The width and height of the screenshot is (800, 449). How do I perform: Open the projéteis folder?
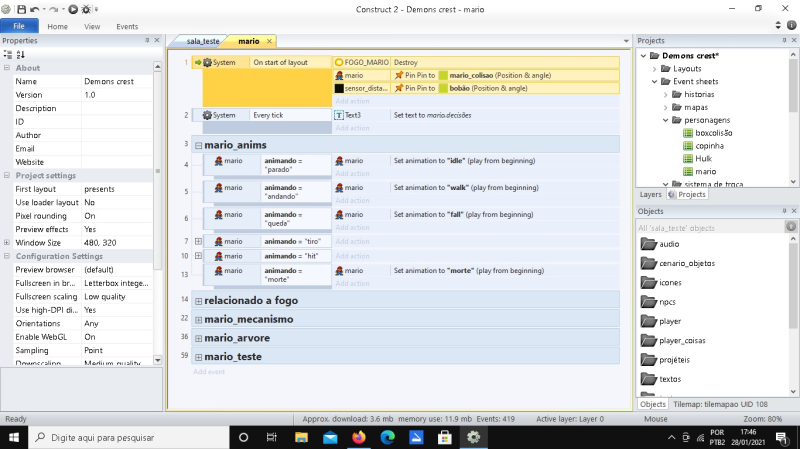[x=665, y=360]
